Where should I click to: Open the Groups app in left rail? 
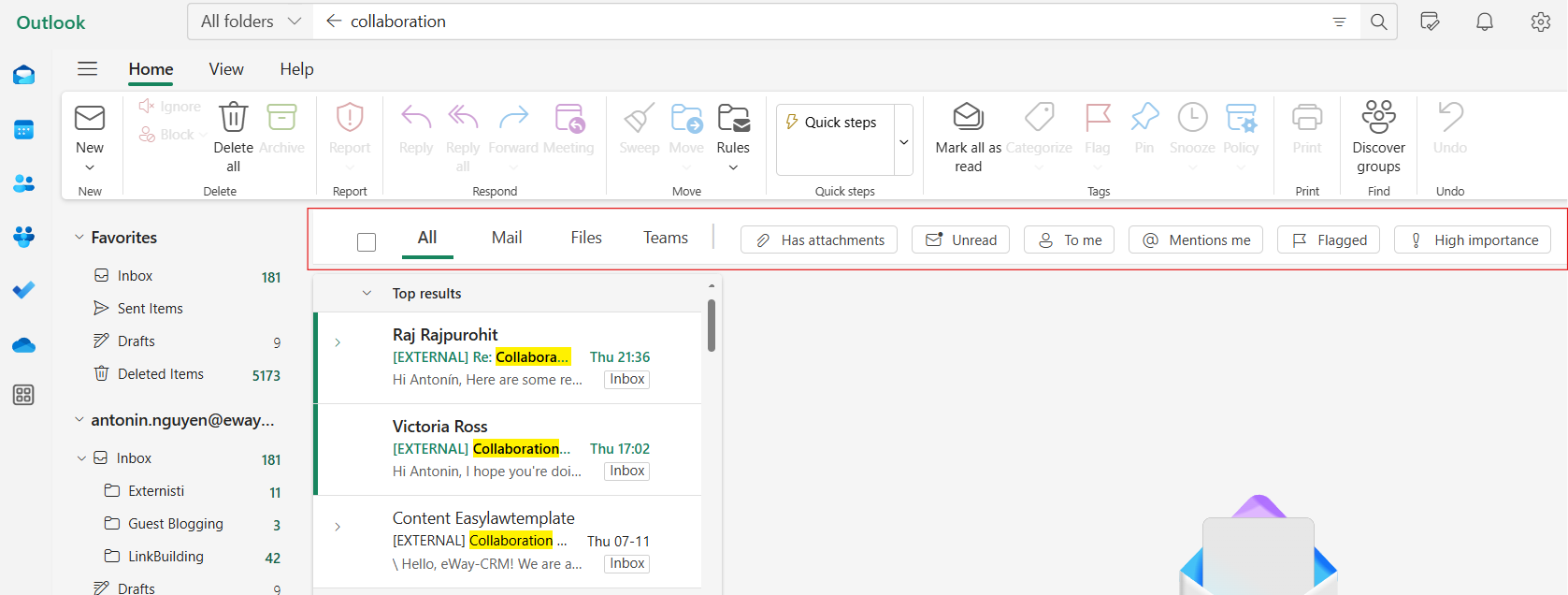24,237
